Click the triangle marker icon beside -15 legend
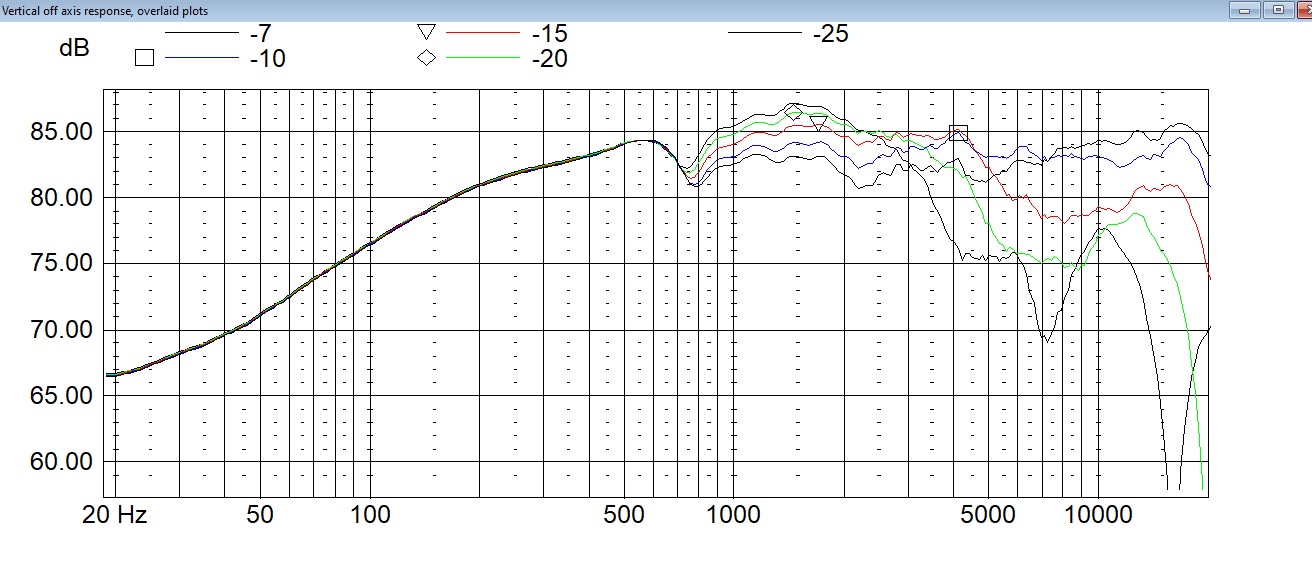 [427, 32]
